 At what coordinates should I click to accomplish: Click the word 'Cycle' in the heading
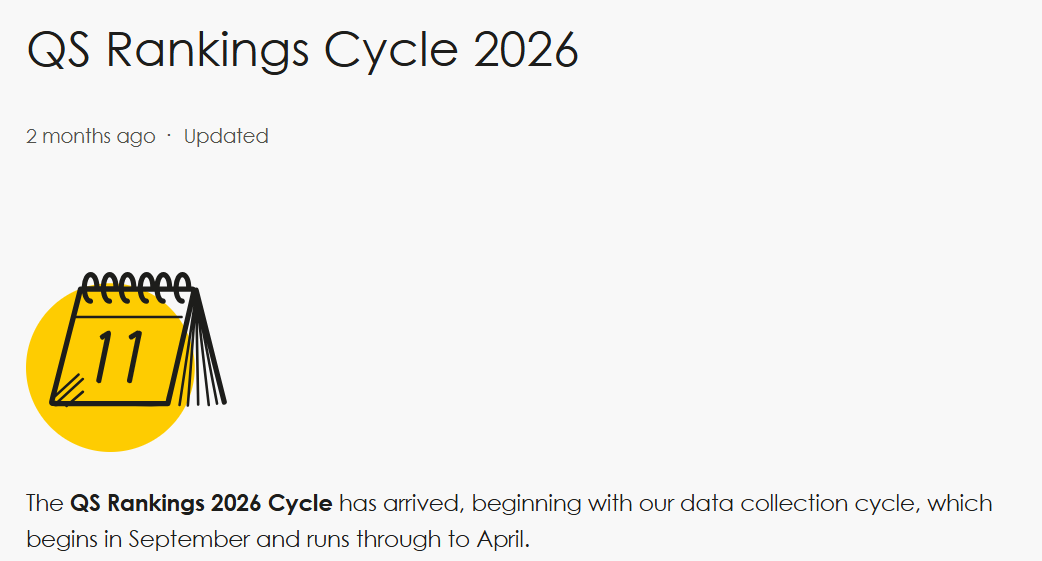coord(391,52)
